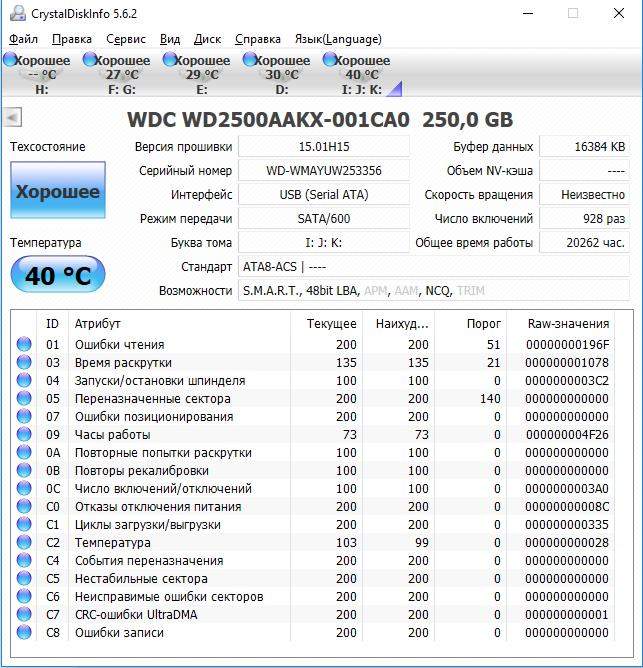Click the Хорошее health status button
Image resolution: width=643 pixels, height=668 pixels.
tap(58, 190)
